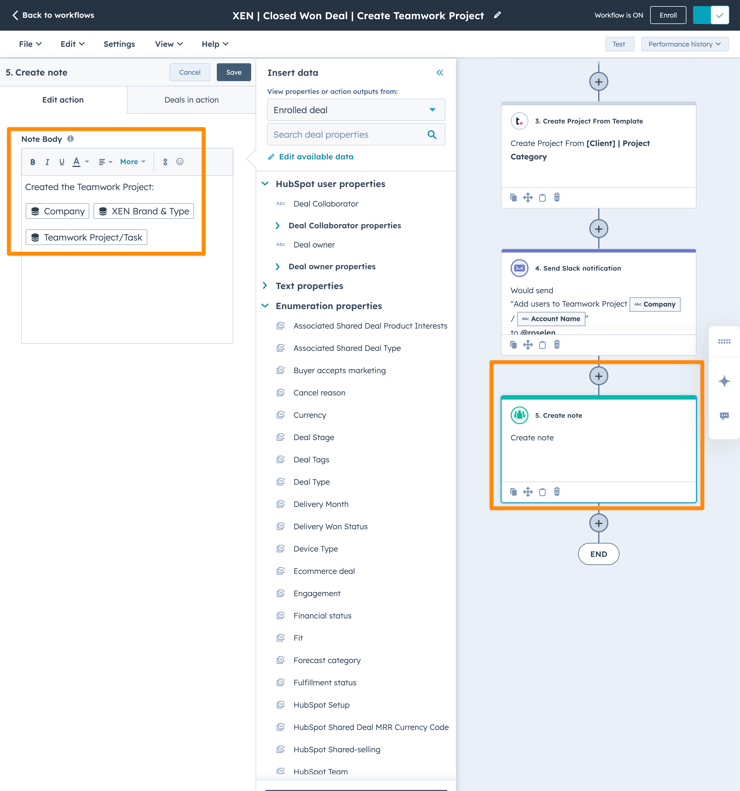Screen dimensions: 740x791
Task: Collapse HubSpot user properties section
Action: click(265, 184)
